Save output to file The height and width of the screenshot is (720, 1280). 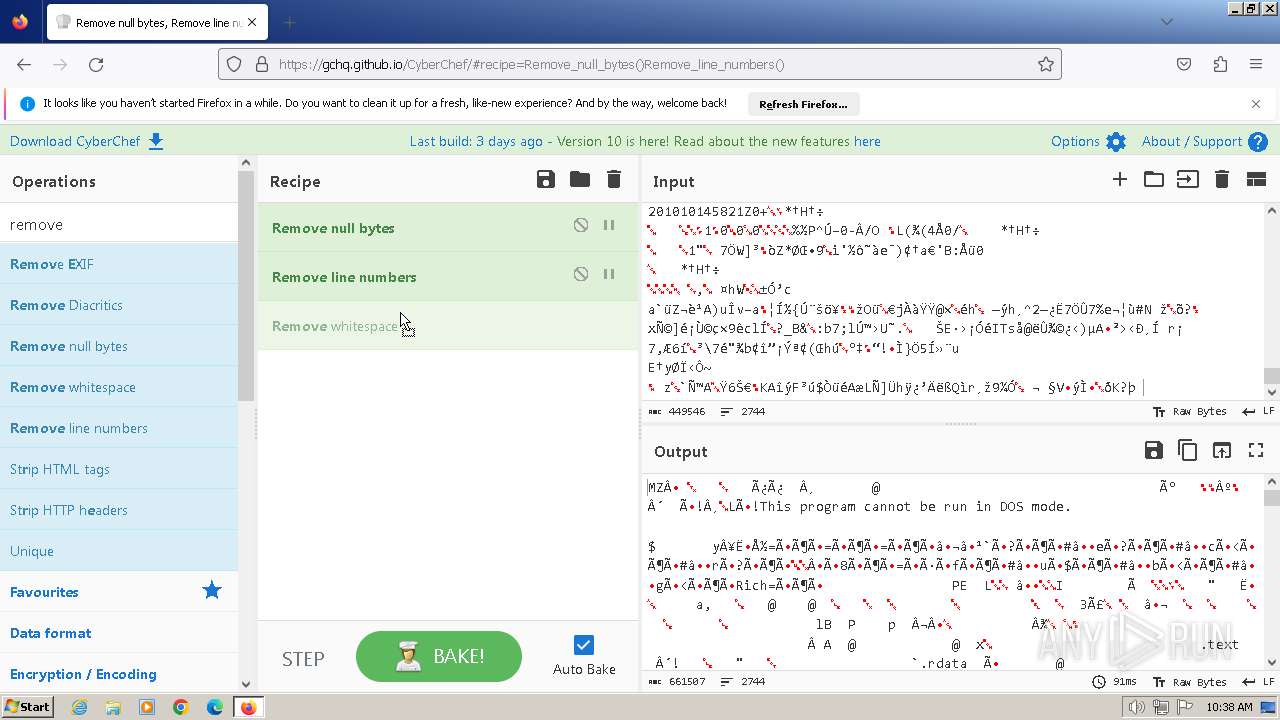(1154, 450)
